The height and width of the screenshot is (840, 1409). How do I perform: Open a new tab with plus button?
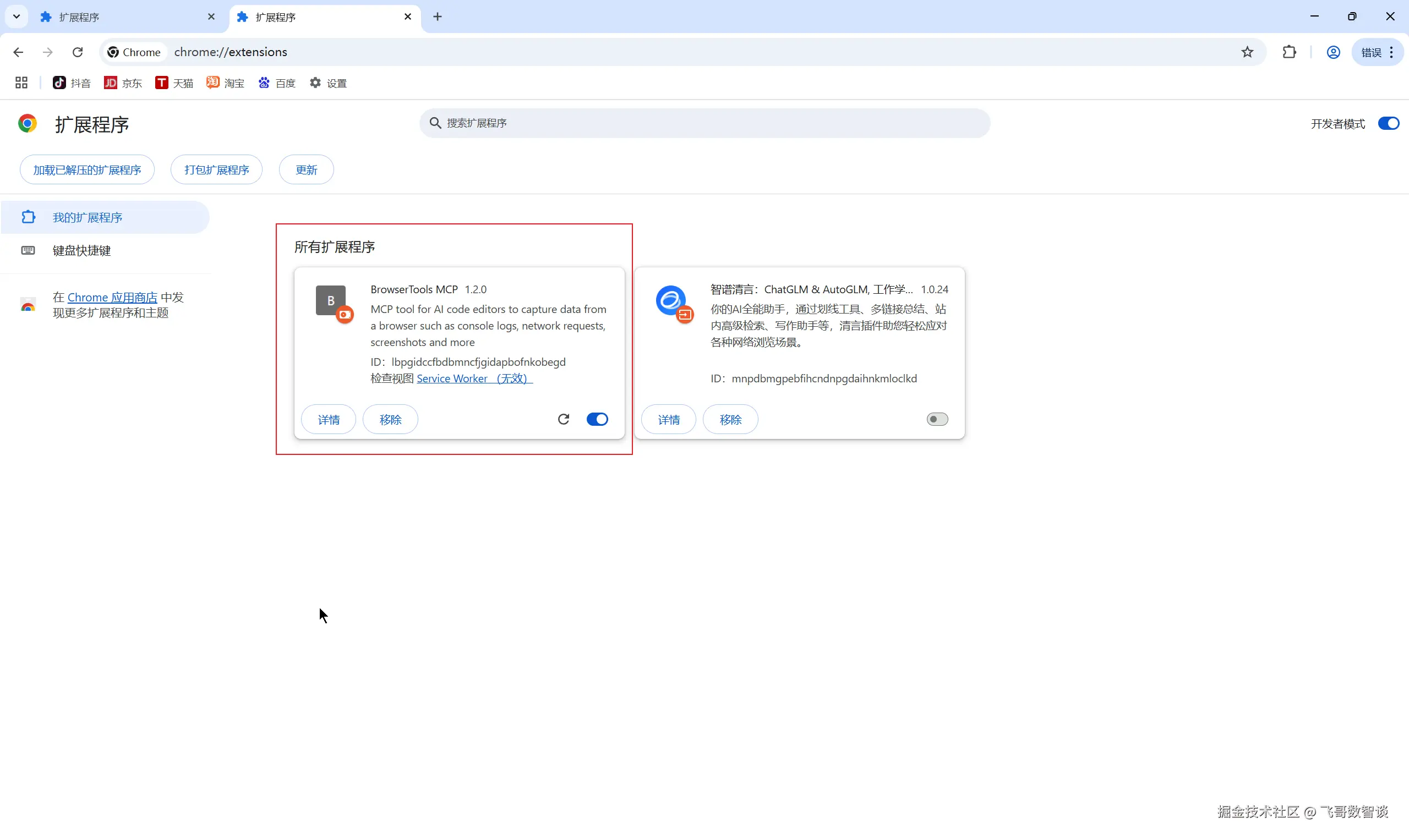(x=437, y=17)
